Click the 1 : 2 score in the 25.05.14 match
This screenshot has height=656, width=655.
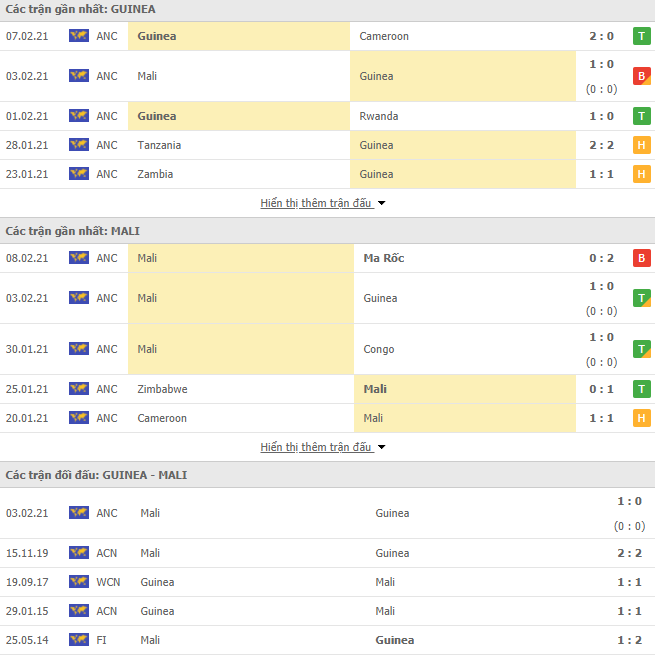click(629, 640)
